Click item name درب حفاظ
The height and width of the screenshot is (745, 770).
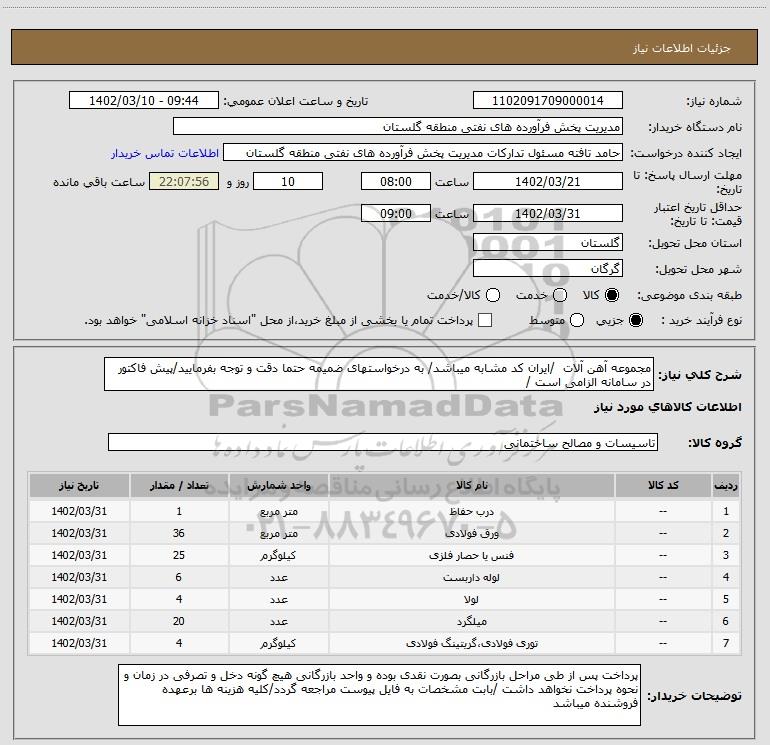tap(471, 511)
